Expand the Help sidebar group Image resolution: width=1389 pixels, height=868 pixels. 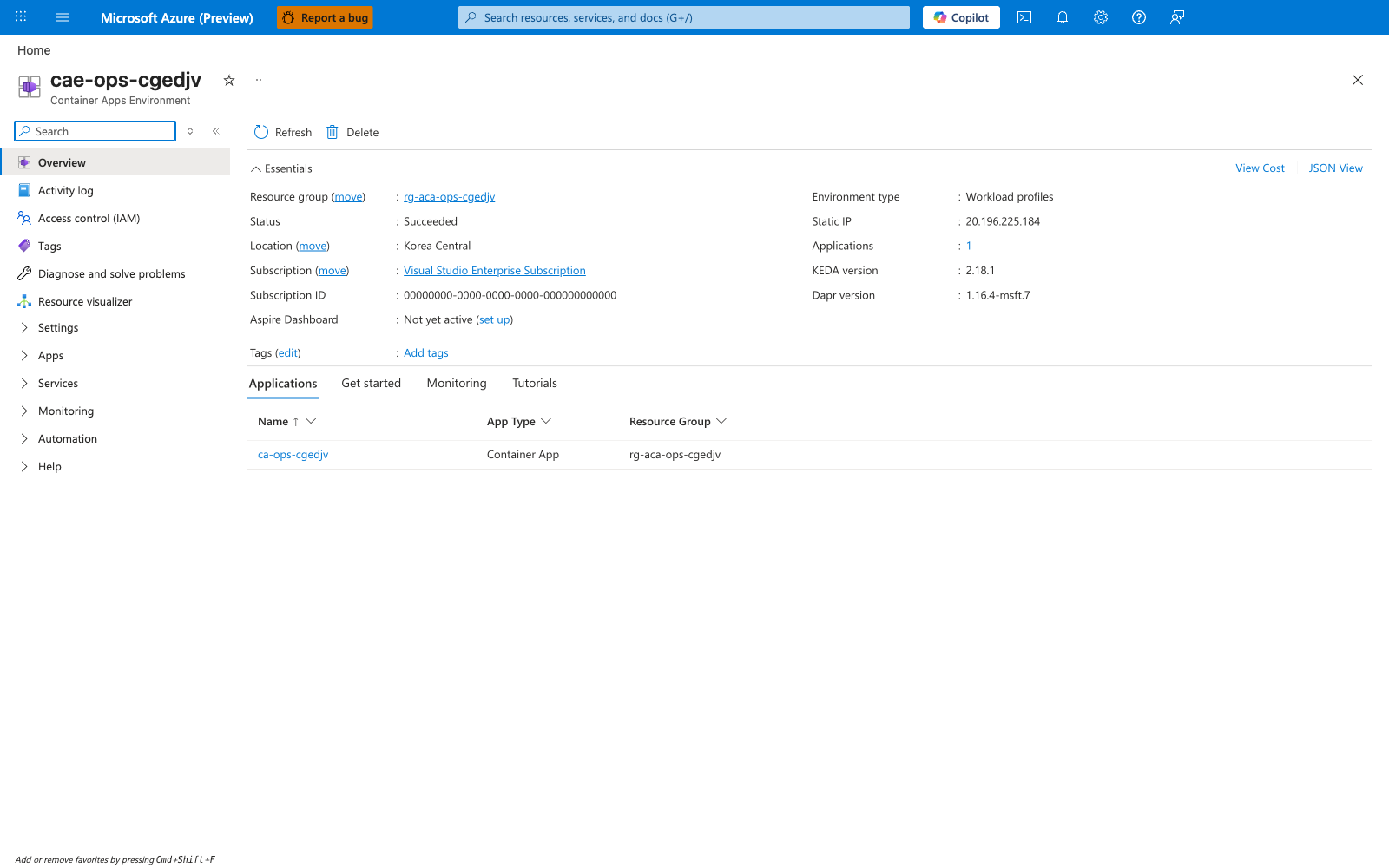[x=49, y=466]
